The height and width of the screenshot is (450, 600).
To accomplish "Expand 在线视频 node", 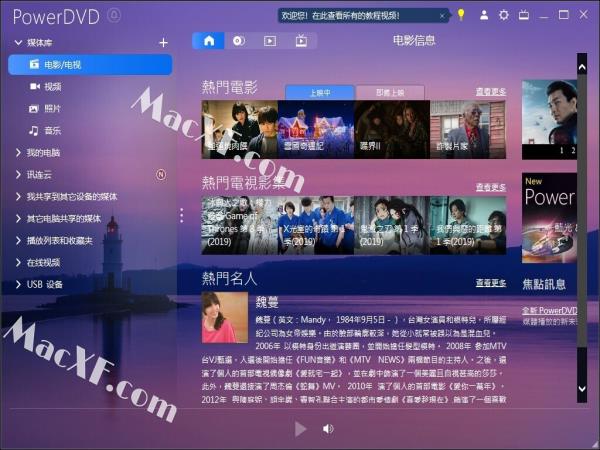I will pyautogui.click(x=18, y=262).
